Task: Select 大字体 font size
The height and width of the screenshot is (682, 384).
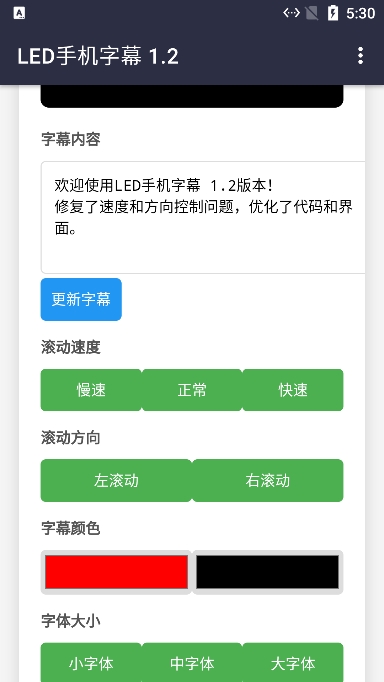Action: pos(293,662)
